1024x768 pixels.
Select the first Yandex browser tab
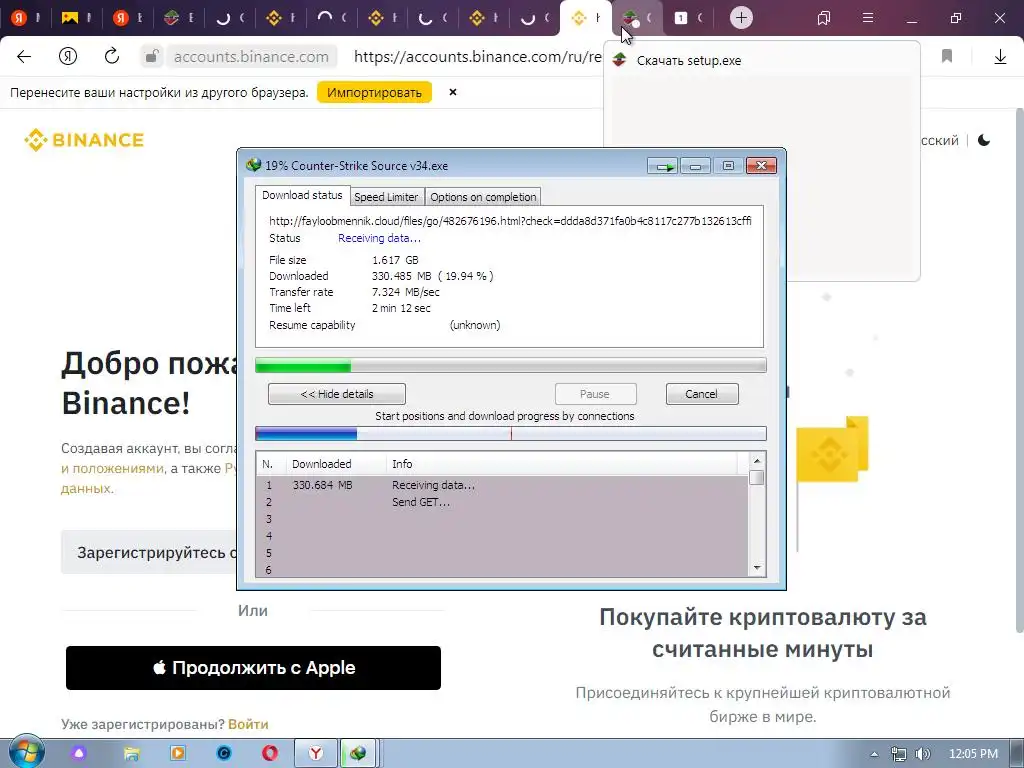(x=26, y=18)
